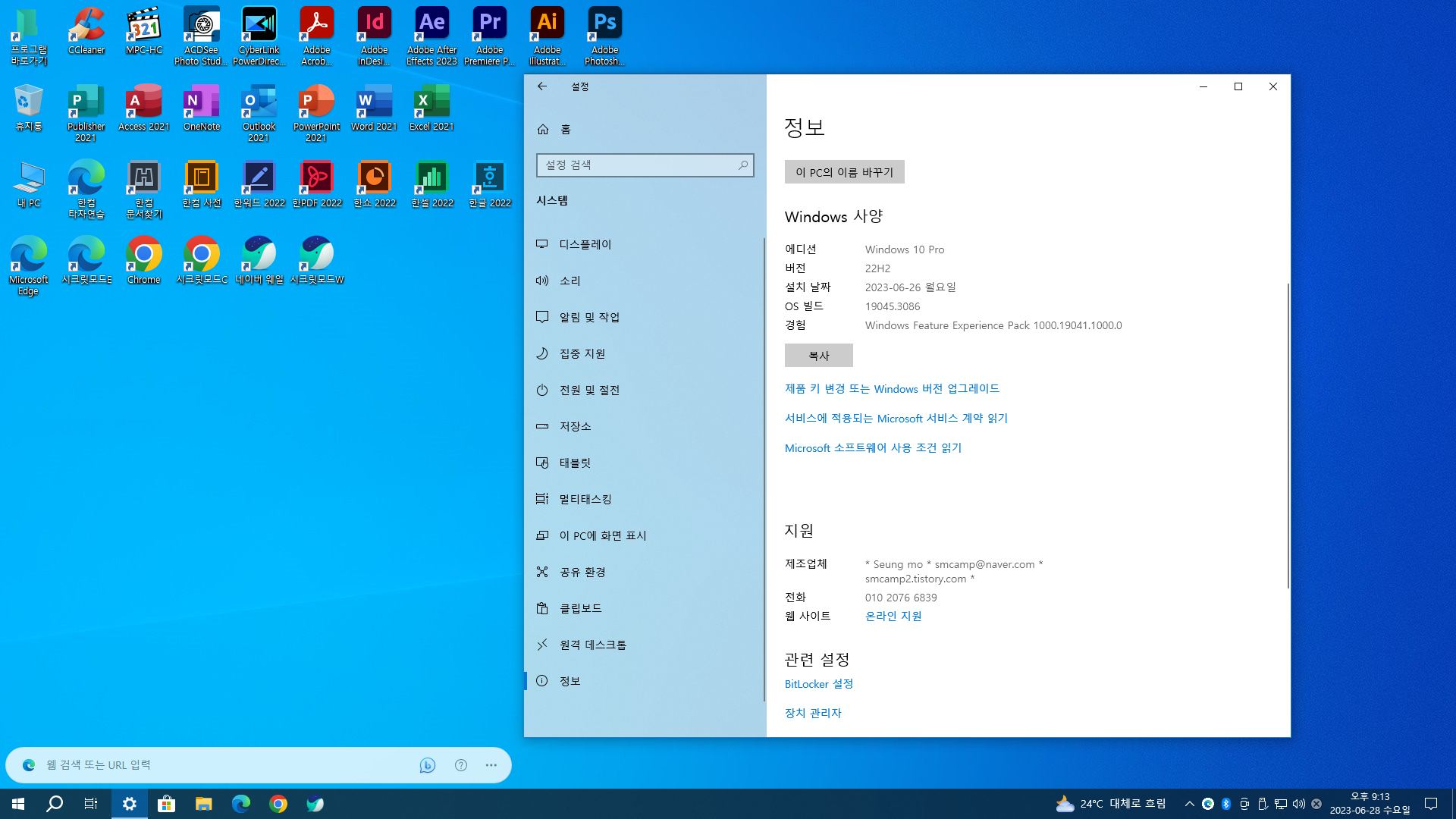This screenshot has height=819, width=1456.
Task: Click the settings content vertical scrollbar
Action: click(1288, 436)
